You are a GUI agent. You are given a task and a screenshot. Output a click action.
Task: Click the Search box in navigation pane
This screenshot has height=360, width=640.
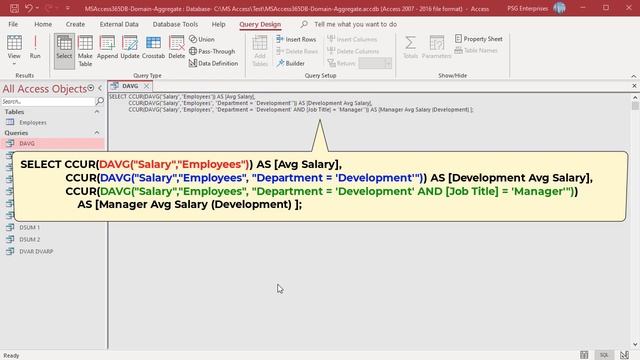[x=48, y=101]
